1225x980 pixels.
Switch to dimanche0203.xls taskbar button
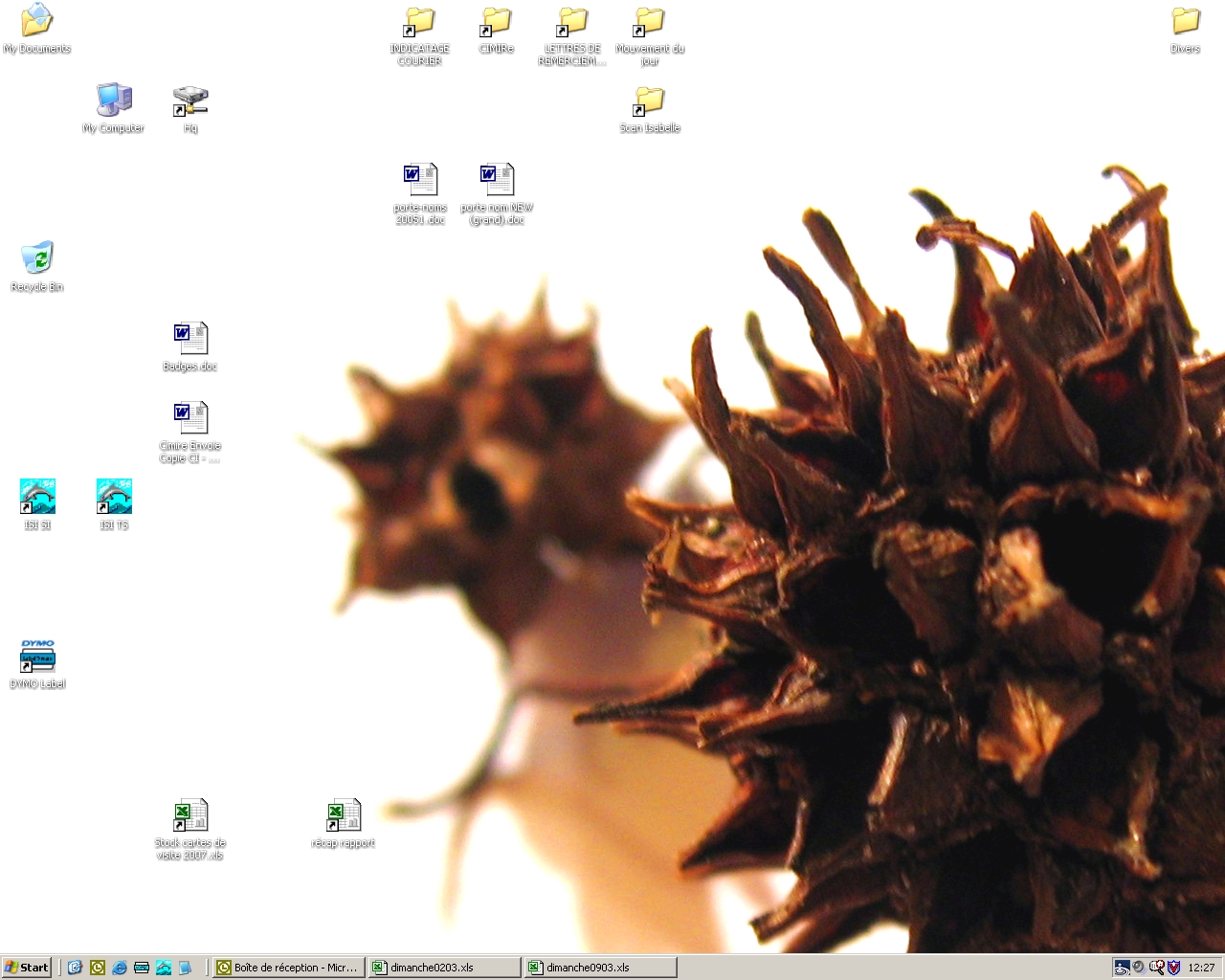click(x=444, y=968)
